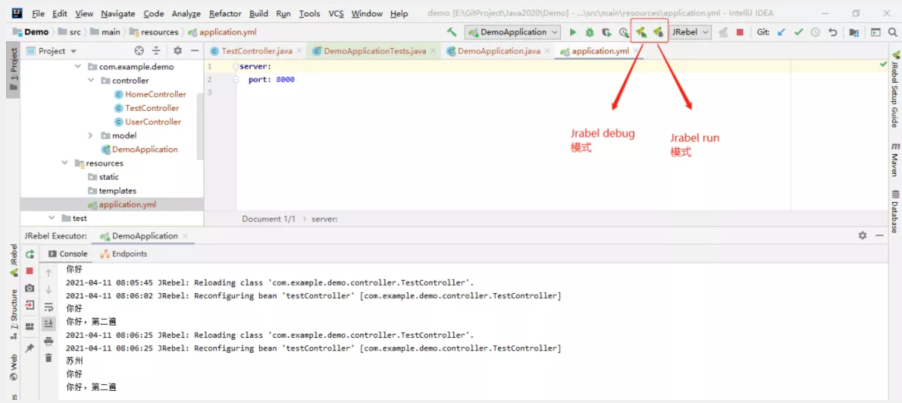Clear console with the trash icon
The height and width of the screenshot is (403, 902).
point(49,358)
